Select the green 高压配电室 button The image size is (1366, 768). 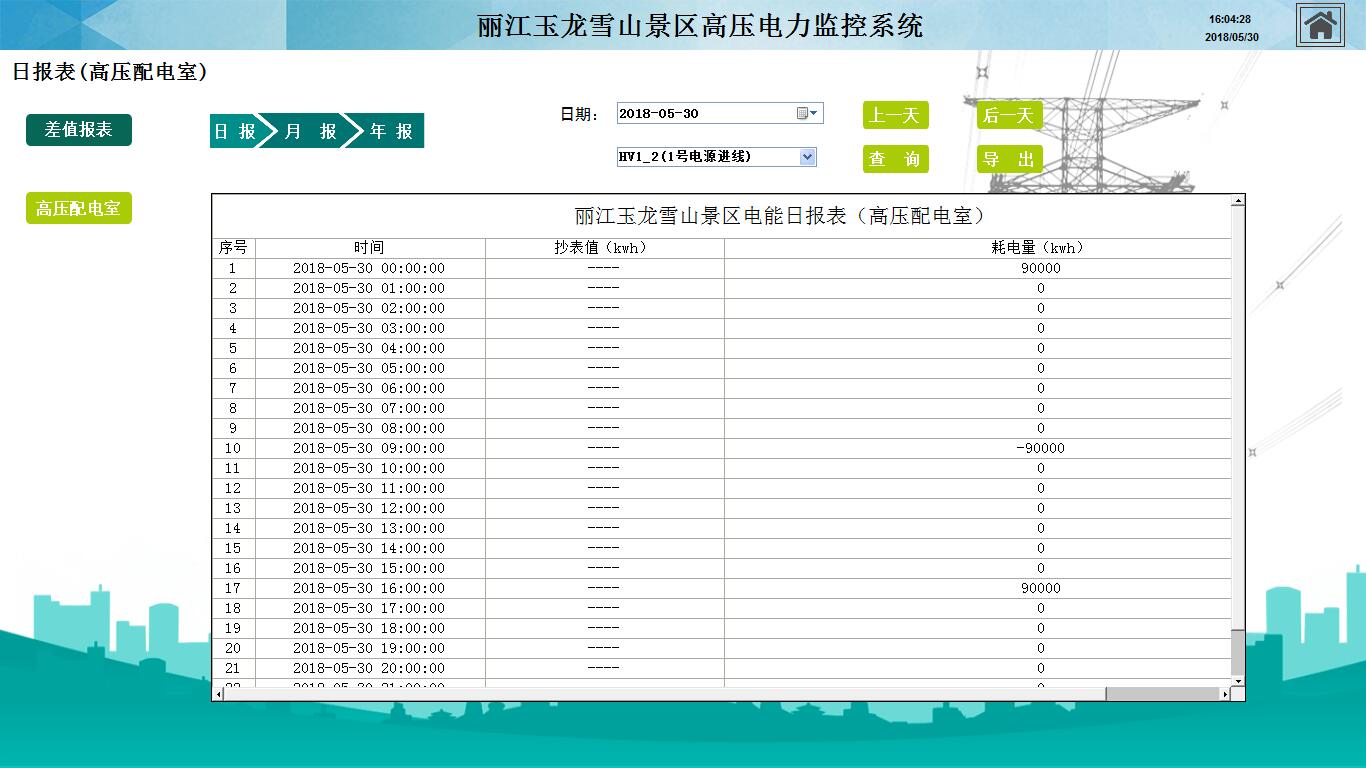tap(78, 208)
